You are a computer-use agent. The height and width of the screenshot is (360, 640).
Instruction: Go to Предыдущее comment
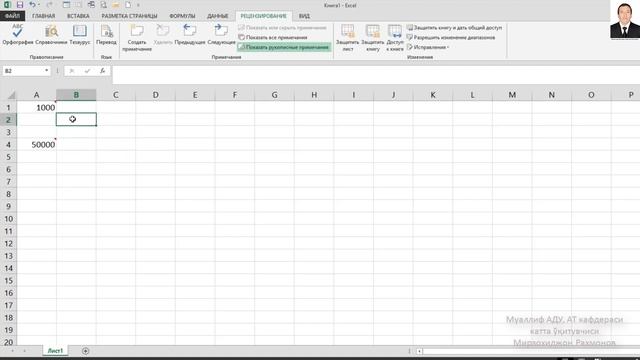tap(190, 34)
